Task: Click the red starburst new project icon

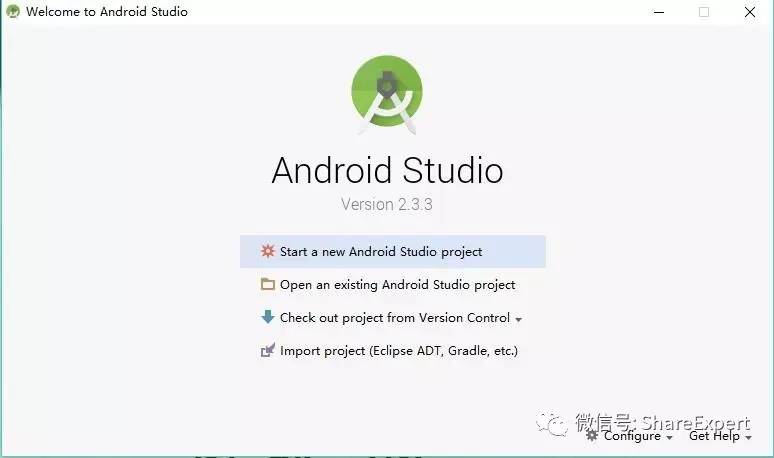Action: click(x=268, y=251)
